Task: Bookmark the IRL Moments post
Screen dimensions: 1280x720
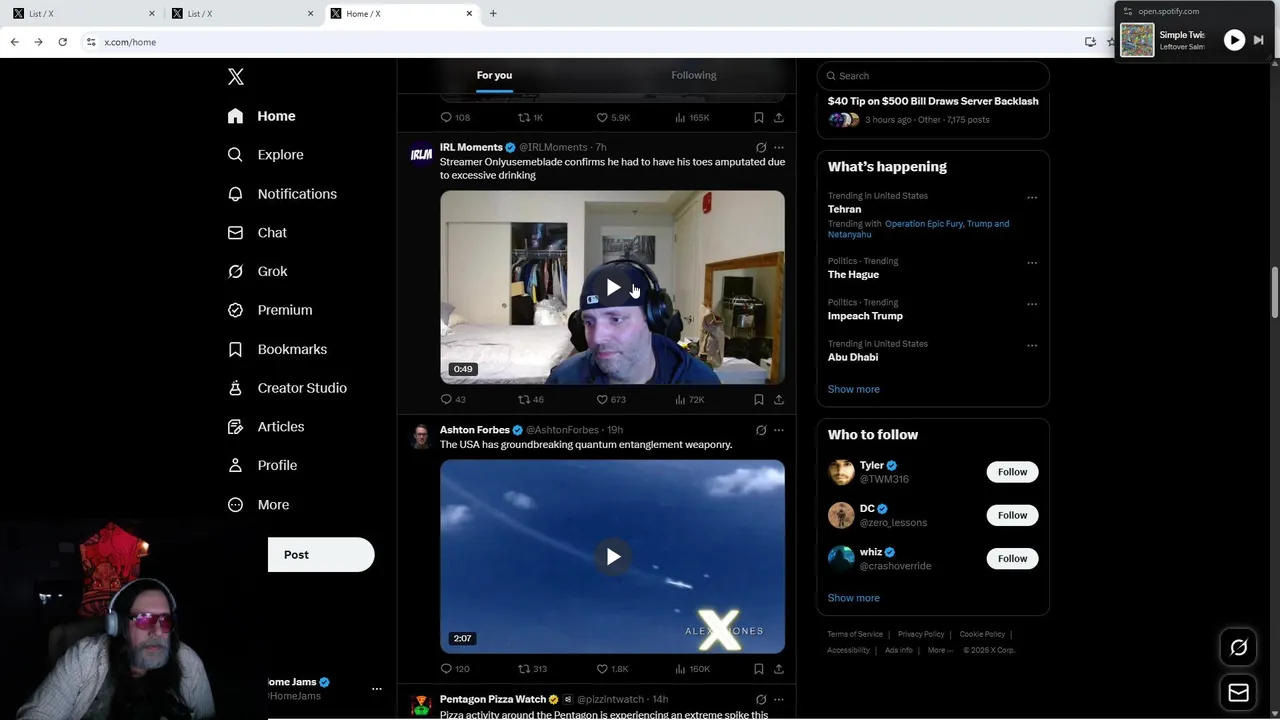Action: click(x=759, y=399)
